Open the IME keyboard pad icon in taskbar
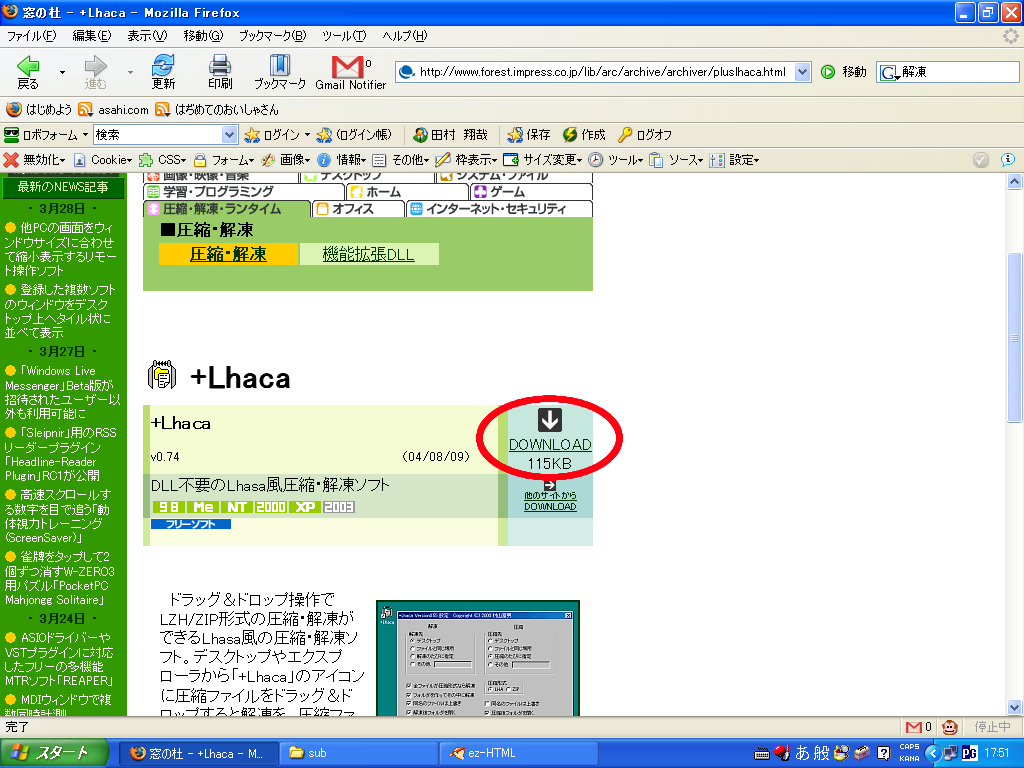1024x768 pixels. coord(761,754)
